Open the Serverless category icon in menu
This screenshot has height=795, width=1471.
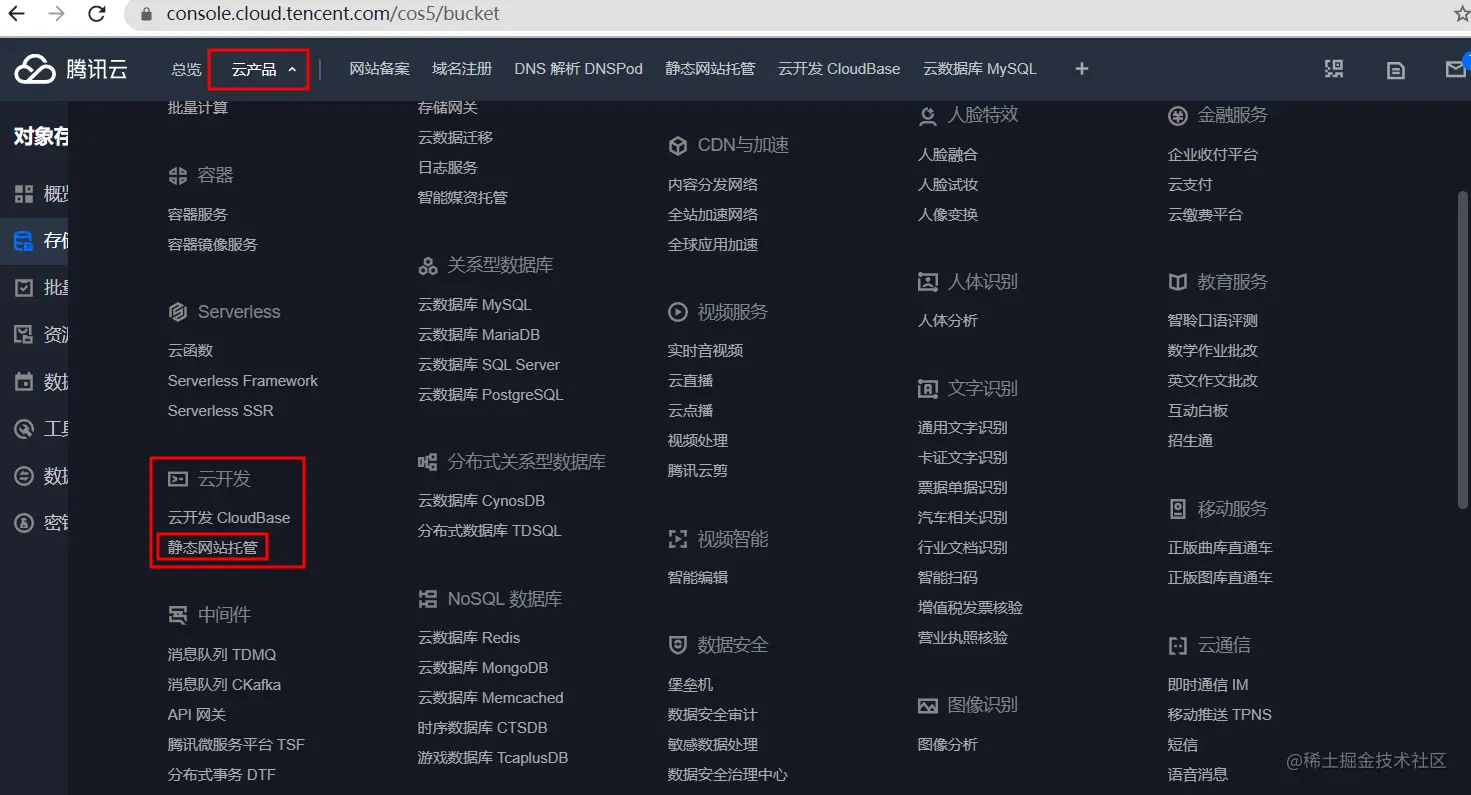click(x=178, y=311)
